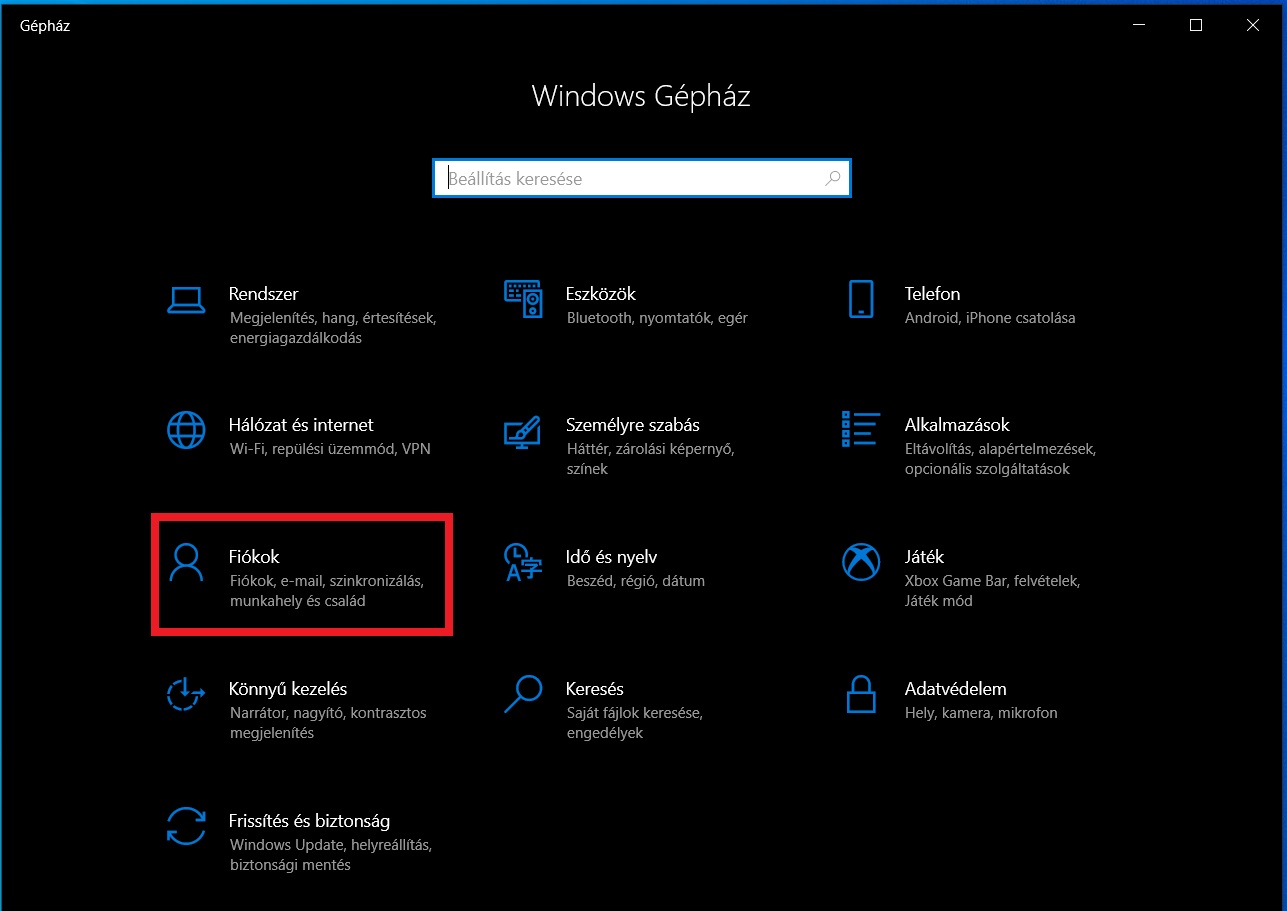
Task: Click the Hálózat és internet globe icon
Action: click(186, 430)
